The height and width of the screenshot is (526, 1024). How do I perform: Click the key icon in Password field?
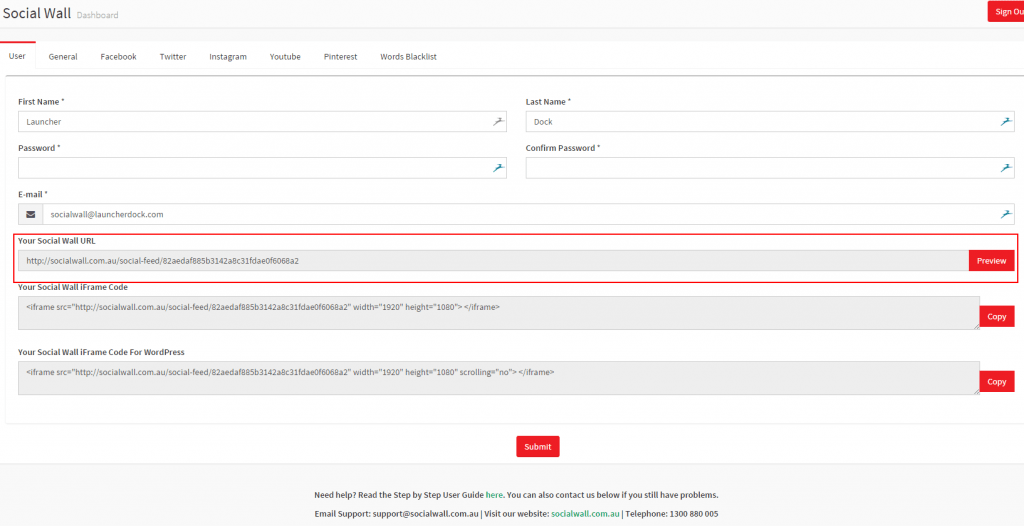click(498, 168)
